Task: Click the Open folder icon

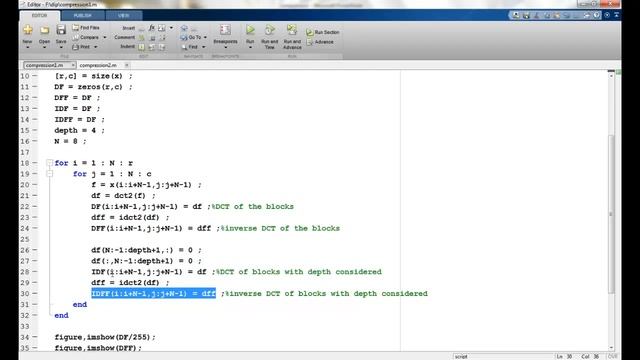Action: pyautogui.click(x=44, y=30)
